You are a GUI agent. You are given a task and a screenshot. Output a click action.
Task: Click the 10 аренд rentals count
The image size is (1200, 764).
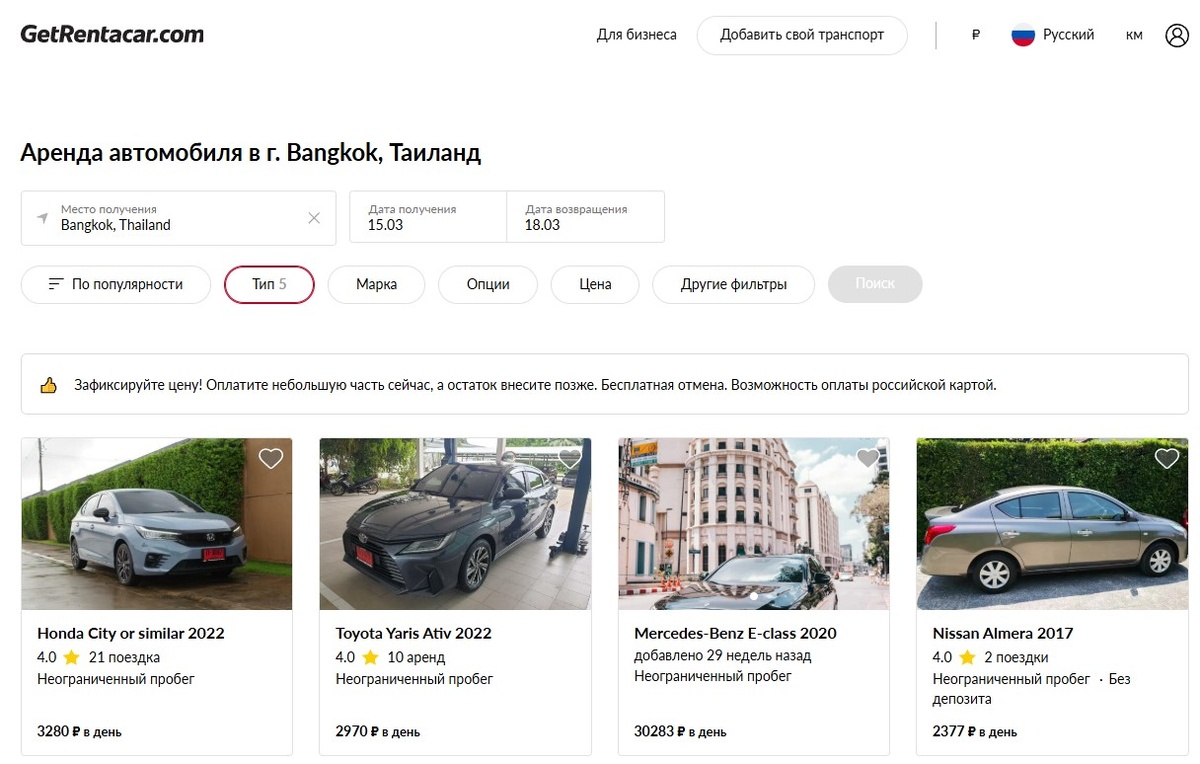coord(416,657)
